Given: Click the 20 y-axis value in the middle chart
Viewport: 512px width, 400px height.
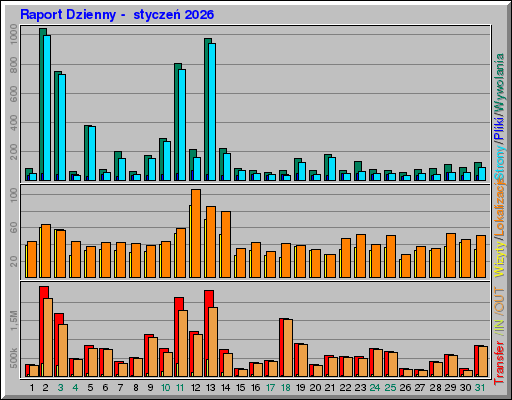Looking at the screenshot, I should (14, 262).
